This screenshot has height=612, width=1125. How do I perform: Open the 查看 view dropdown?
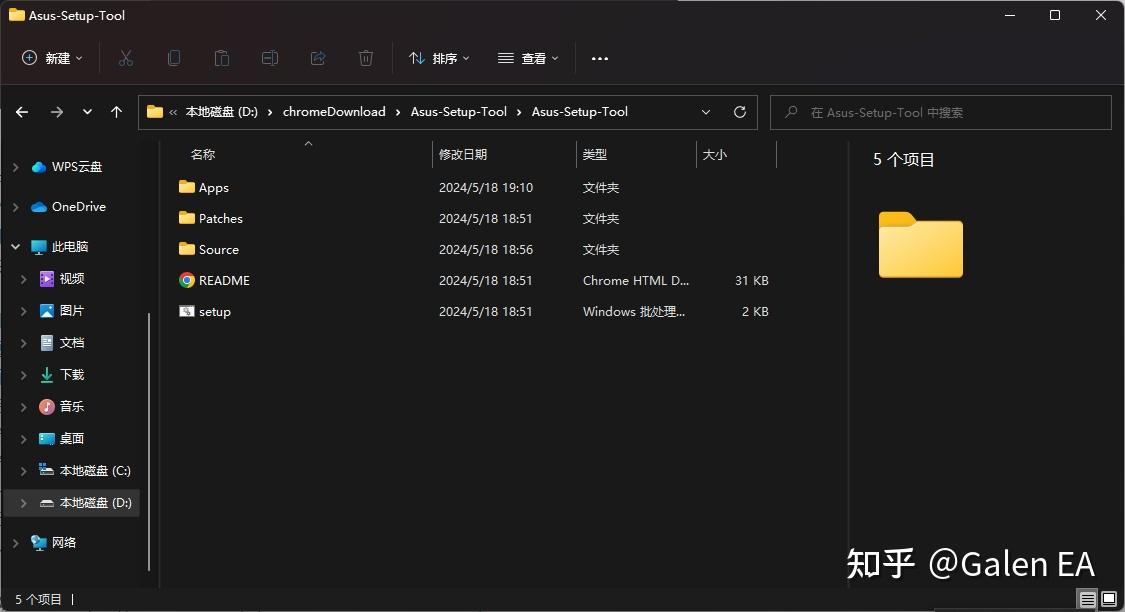click(x=528, y=58)
